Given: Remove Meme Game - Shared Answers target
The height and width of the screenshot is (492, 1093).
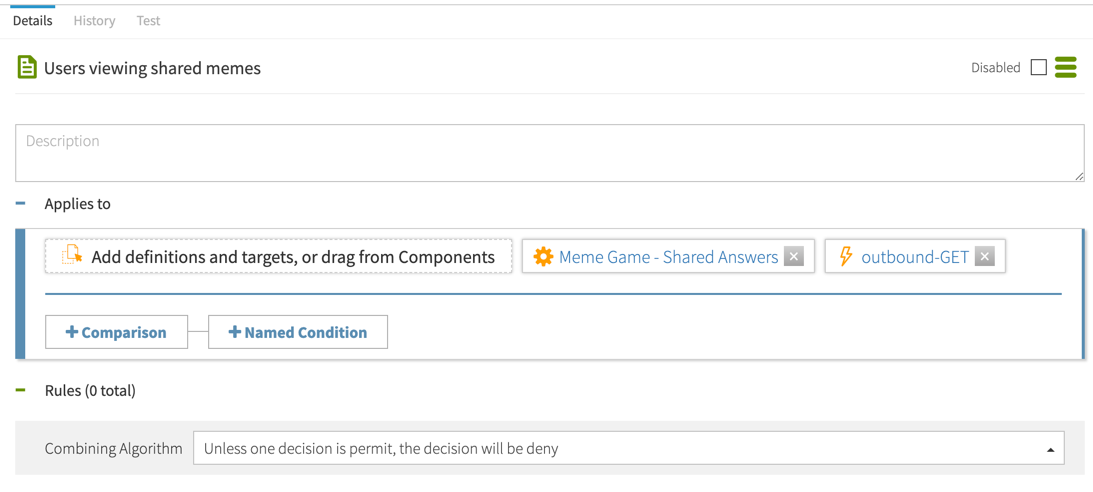Looking at the screenshot, I should tap(794, 257).
